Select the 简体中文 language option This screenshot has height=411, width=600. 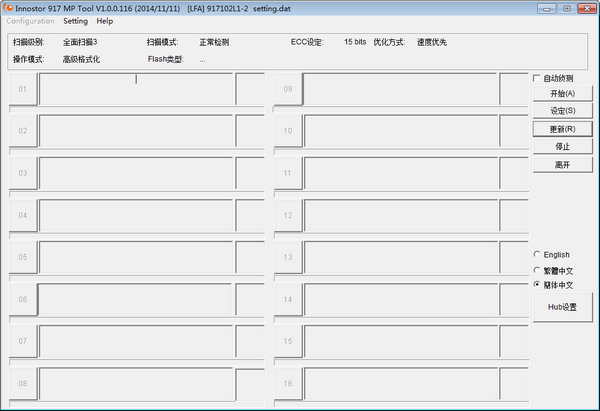[537, 285]
